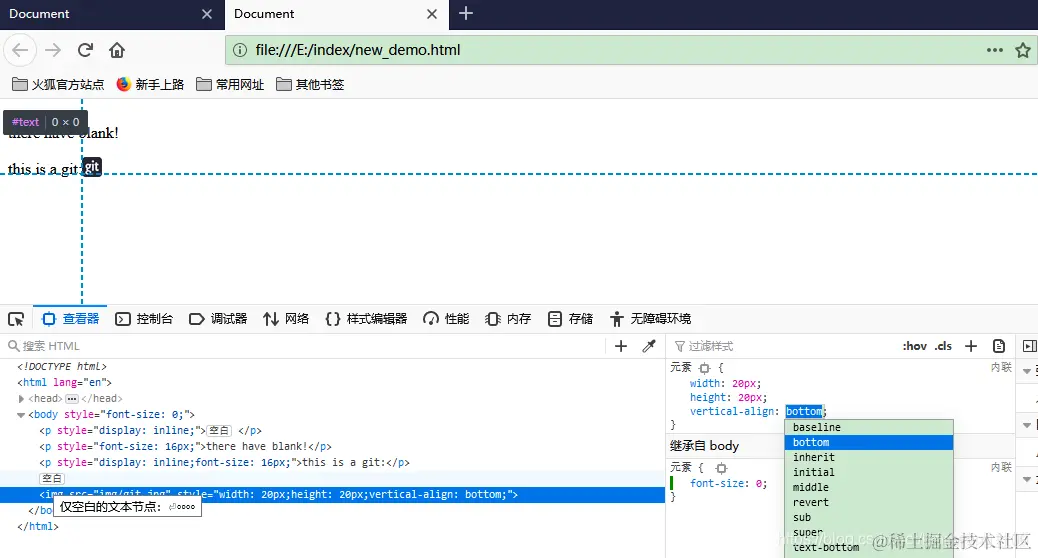This screenshot has width=1038, height=558.
Task: Open the 火狐官方站点 bookmark folder
Action: click(58, 85)
